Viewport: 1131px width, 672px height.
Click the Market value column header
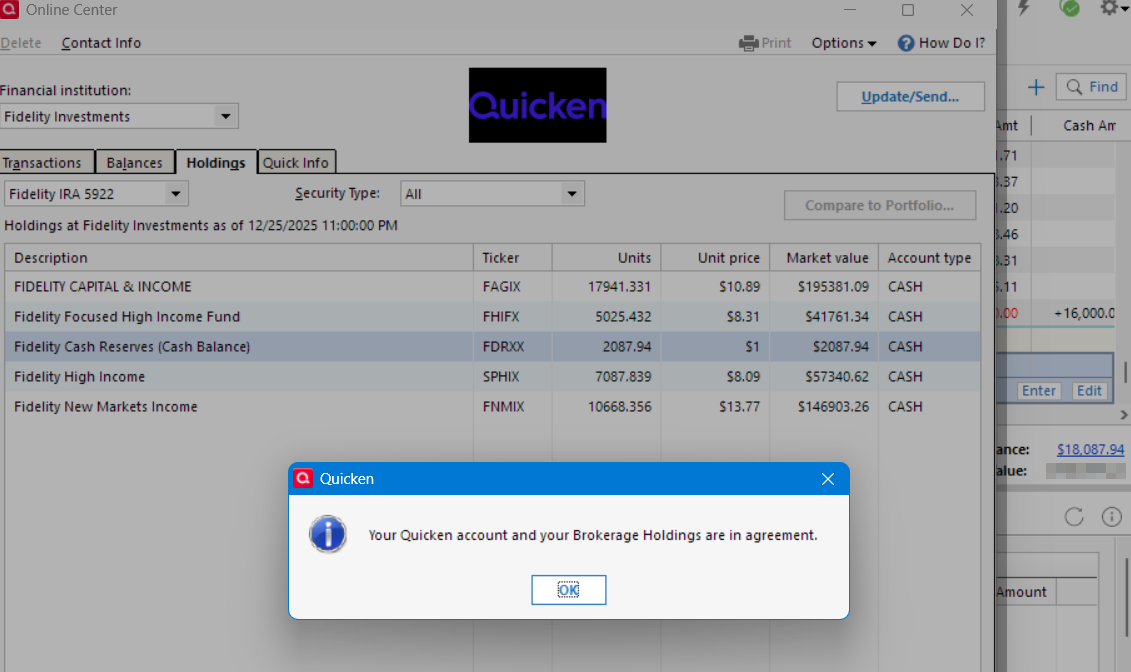[824, 258]
